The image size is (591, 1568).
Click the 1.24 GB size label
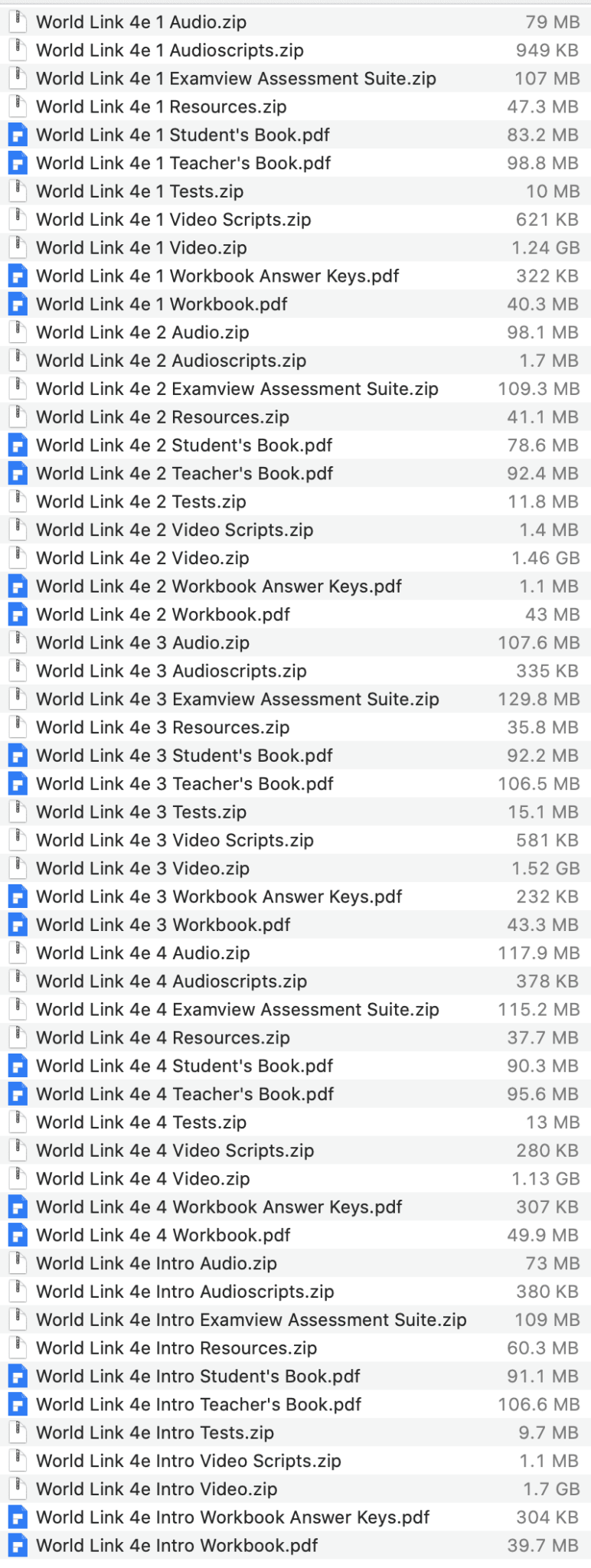548,247
